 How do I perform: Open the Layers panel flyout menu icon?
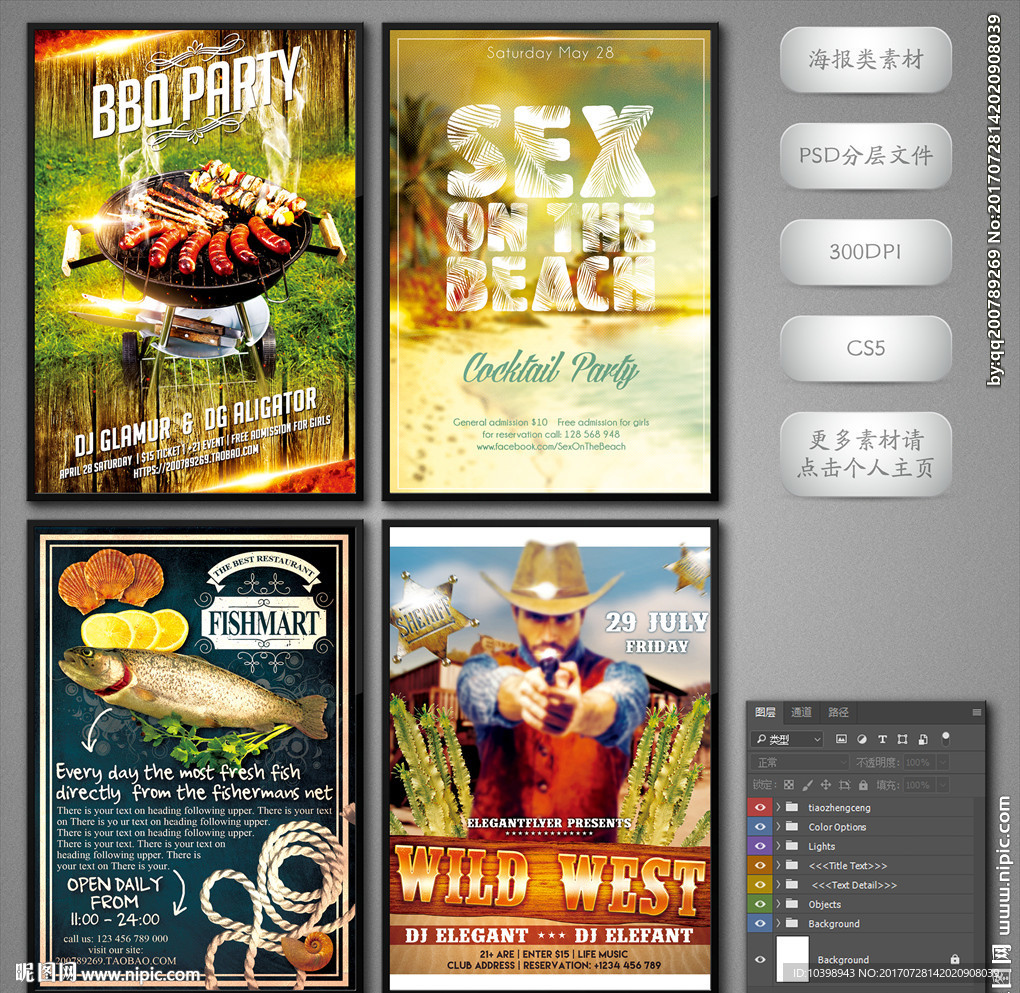976,713
